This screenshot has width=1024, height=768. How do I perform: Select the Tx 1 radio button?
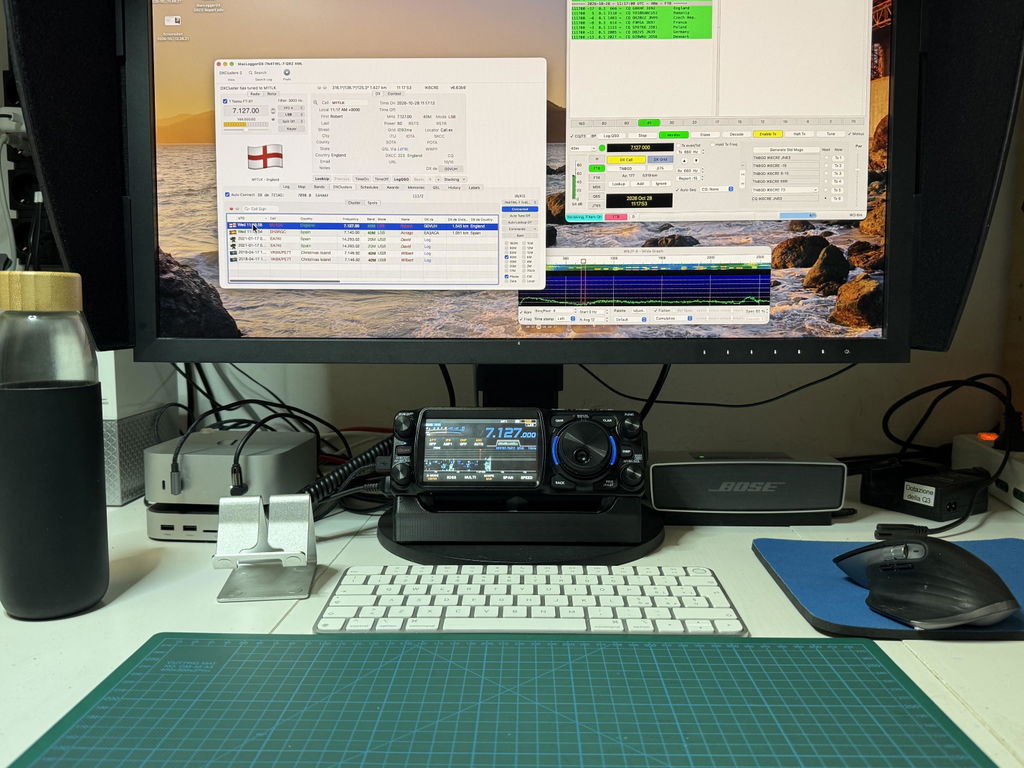827,157
